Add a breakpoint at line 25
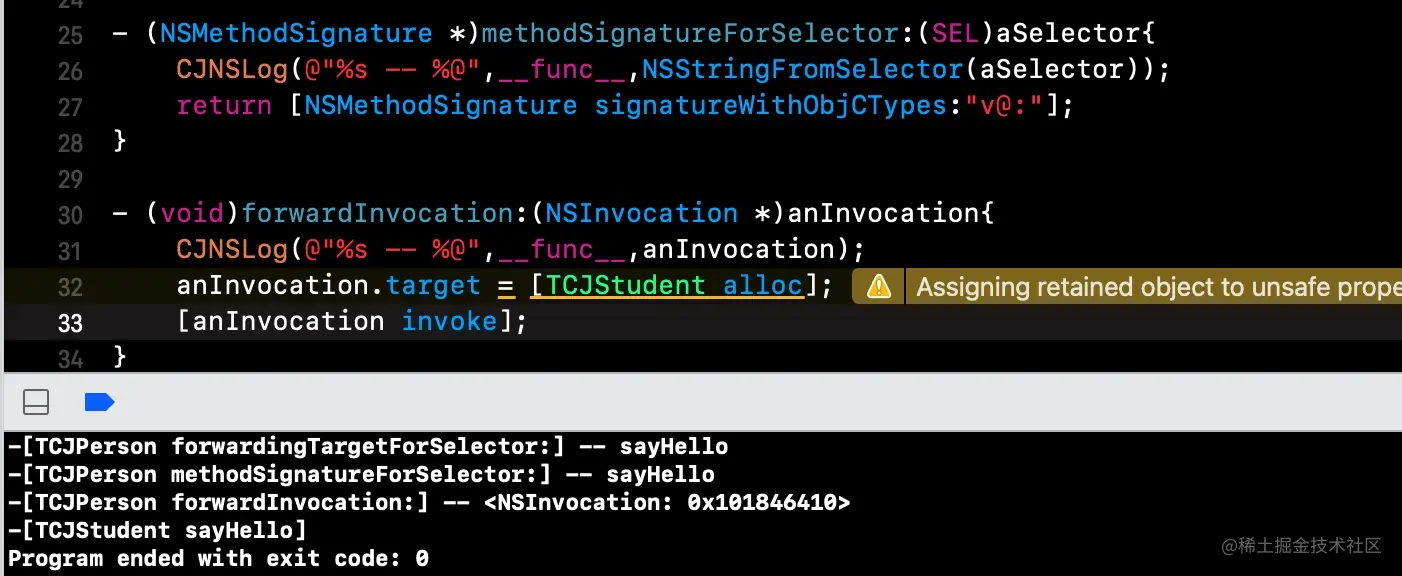The image size is (1402, 576). pos(70,34)
